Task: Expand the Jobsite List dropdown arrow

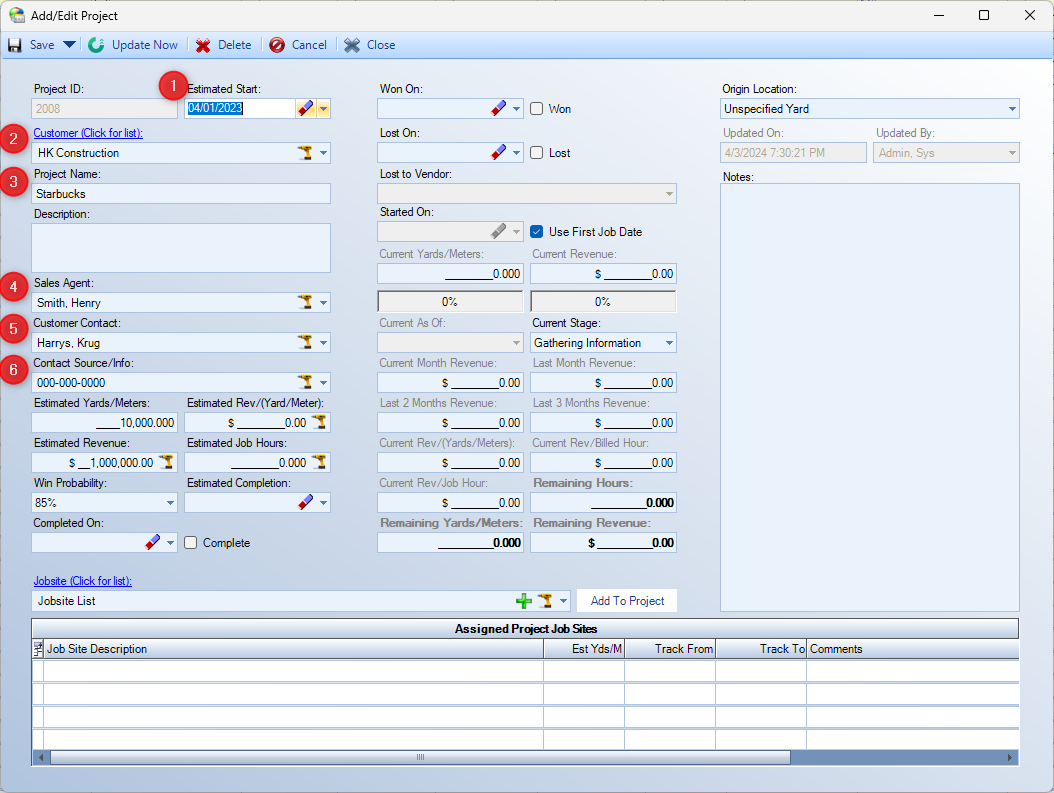Action: [563, 601]
